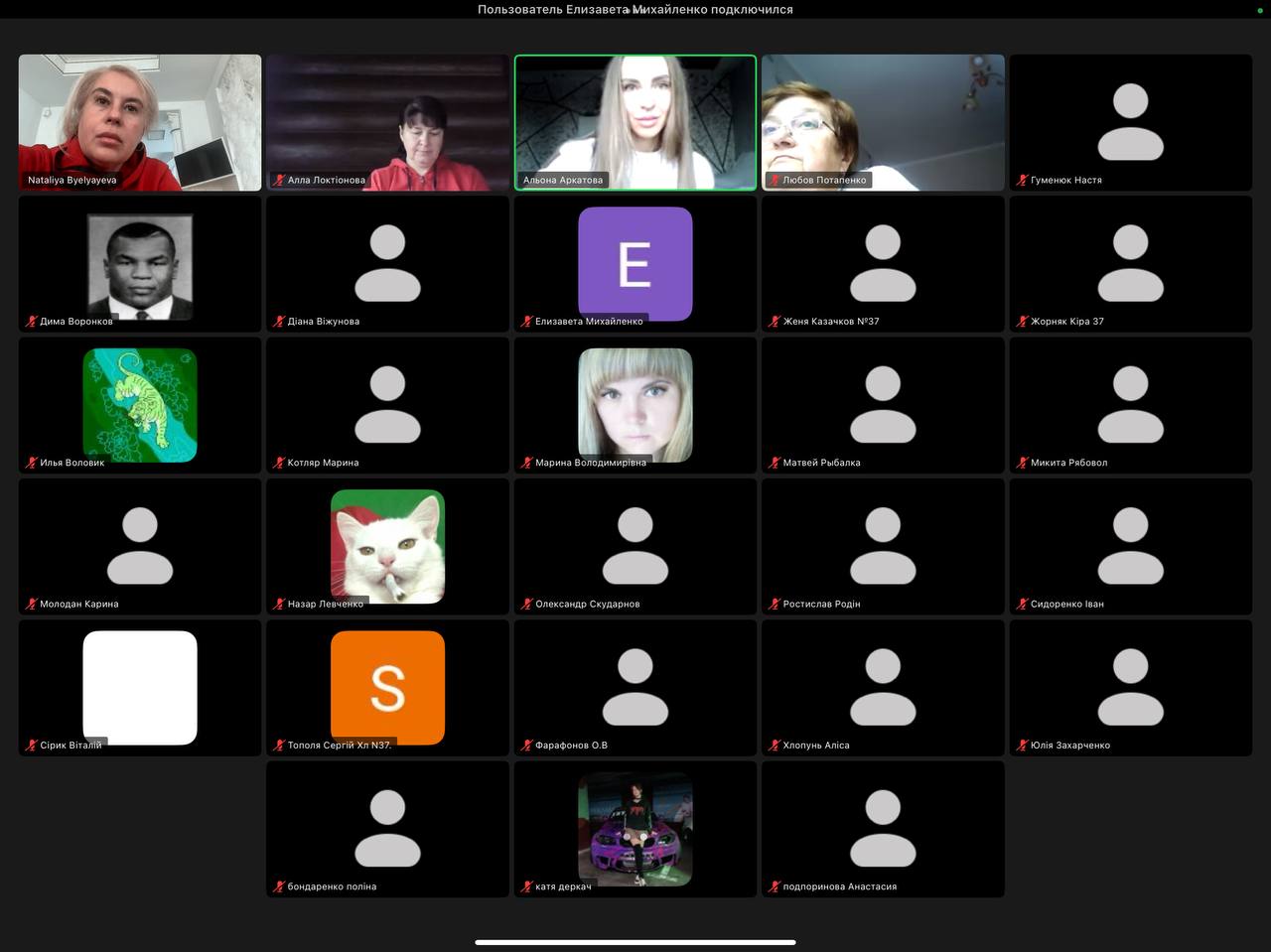Select the white cat avatar of Назар Левченко
The width and height of the screenshot is (1271, 952).
387,546
